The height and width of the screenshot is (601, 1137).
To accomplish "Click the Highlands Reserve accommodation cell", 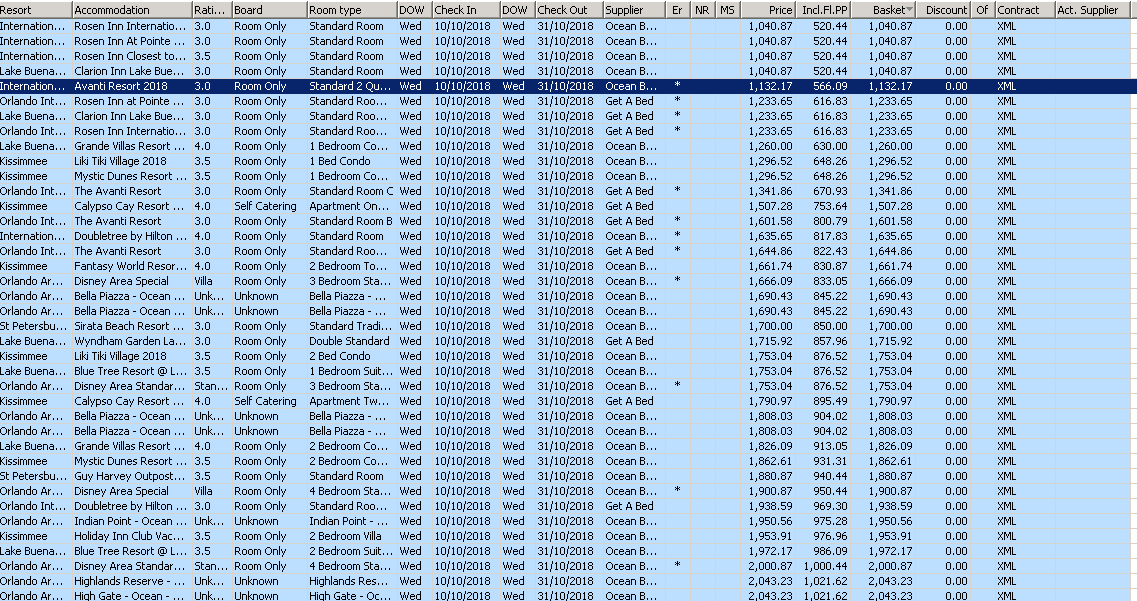I will (130, 581).
